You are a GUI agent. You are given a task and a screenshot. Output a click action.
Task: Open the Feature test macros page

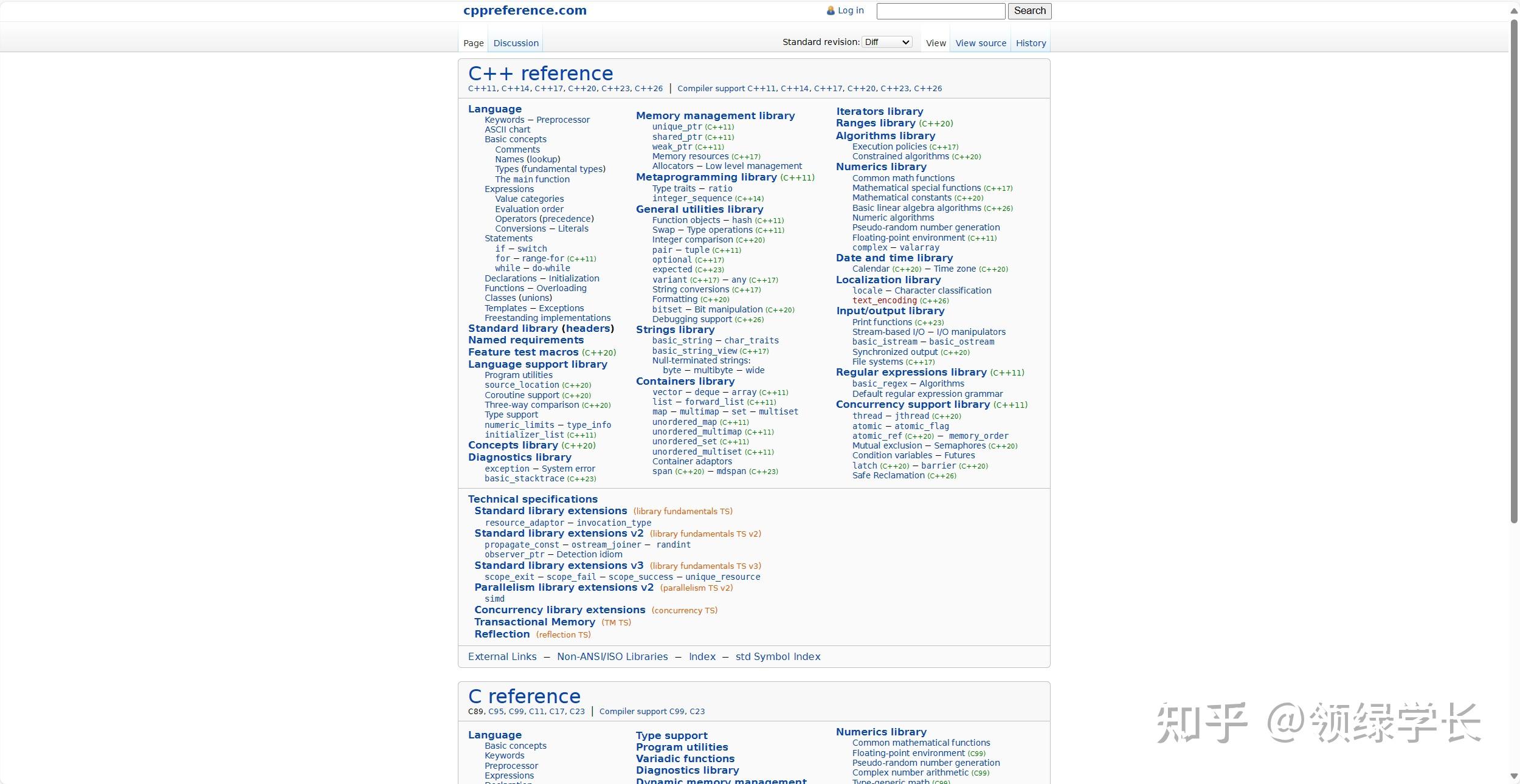(523, 352)
